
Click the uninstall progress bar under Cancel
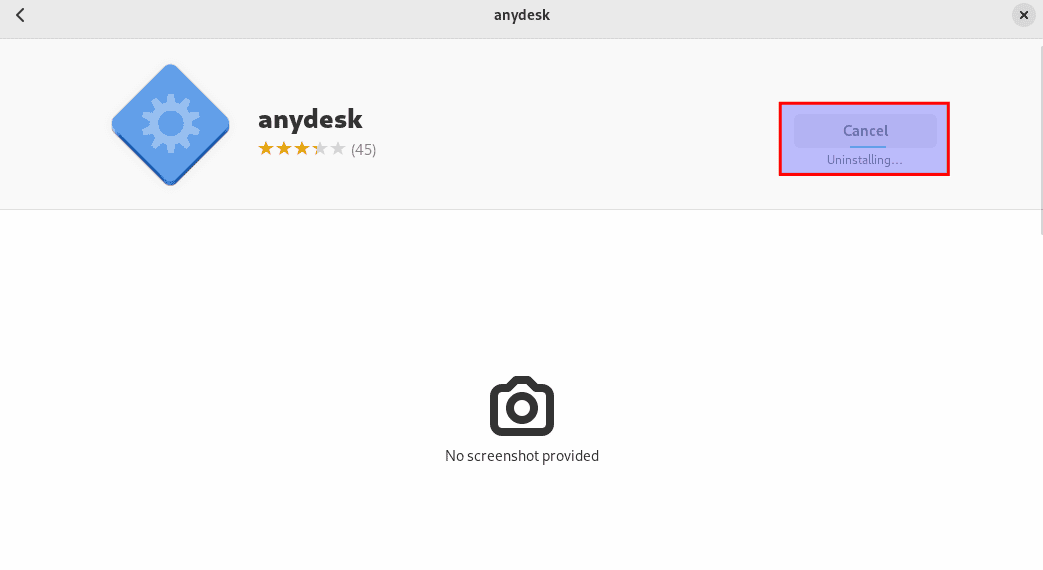click(x=867, y=146)
